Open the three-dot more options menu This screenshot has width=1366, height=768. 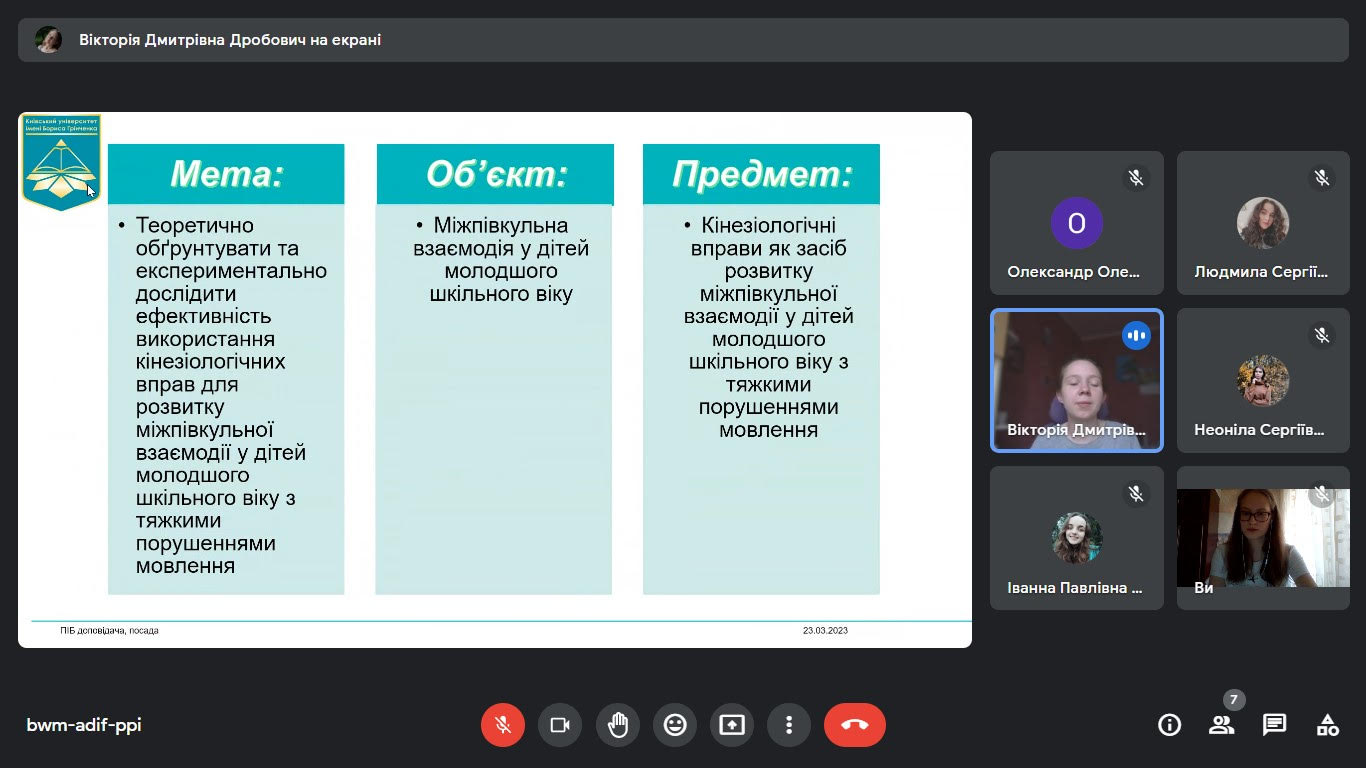[x=789, y=725]
